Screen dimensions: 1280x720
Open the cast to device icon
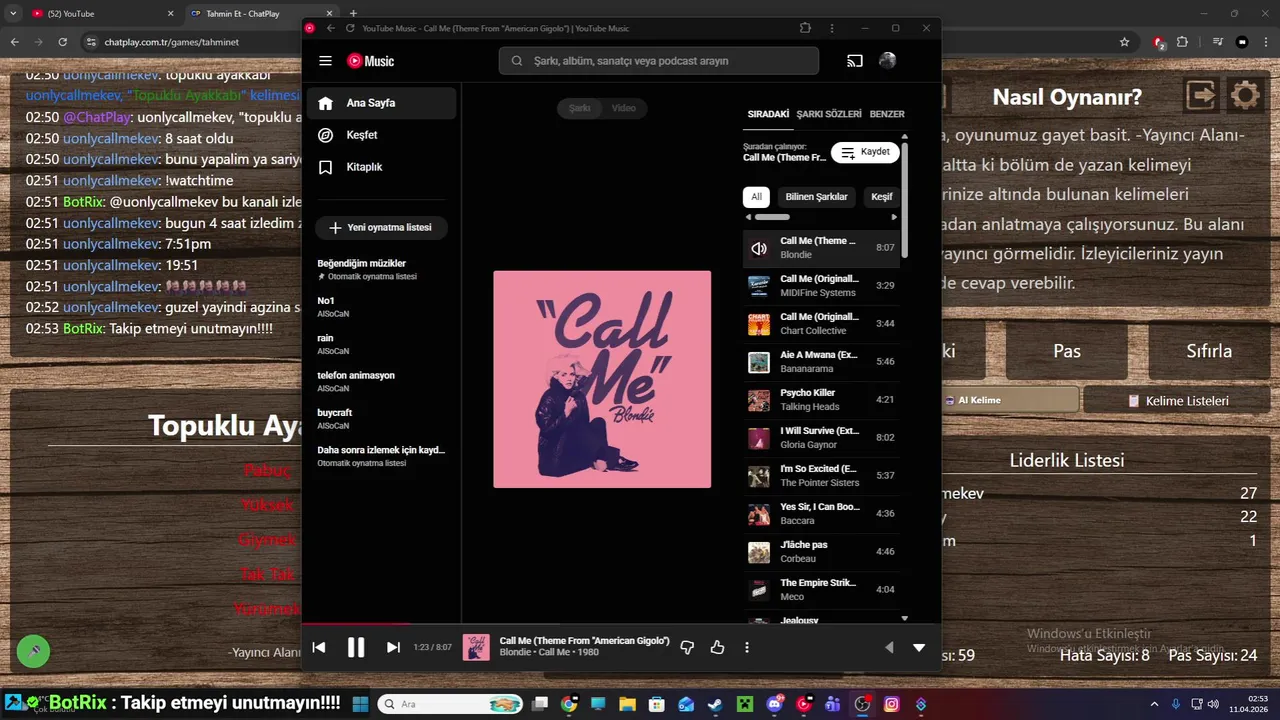[855, 61]
